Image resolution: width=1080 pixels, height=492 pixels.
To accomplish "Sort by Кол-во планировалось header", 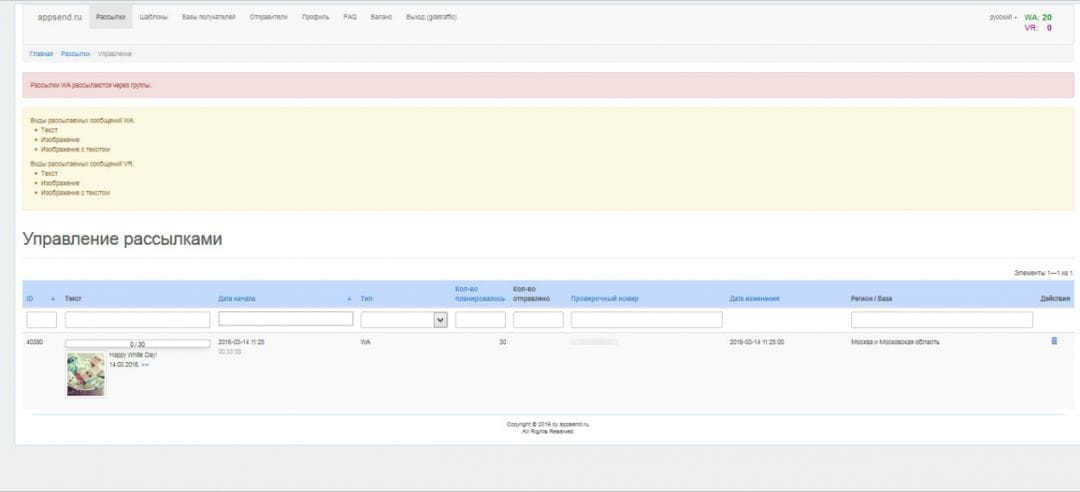I will point(480,294).
